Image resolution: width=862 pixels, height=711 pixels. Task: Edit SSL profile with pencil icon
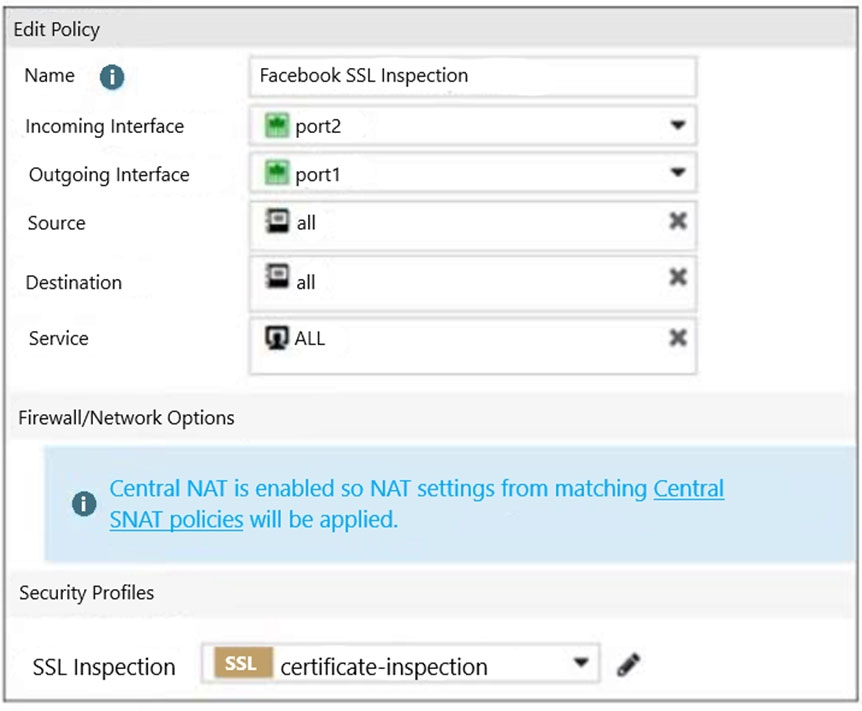tap(628, 664)
